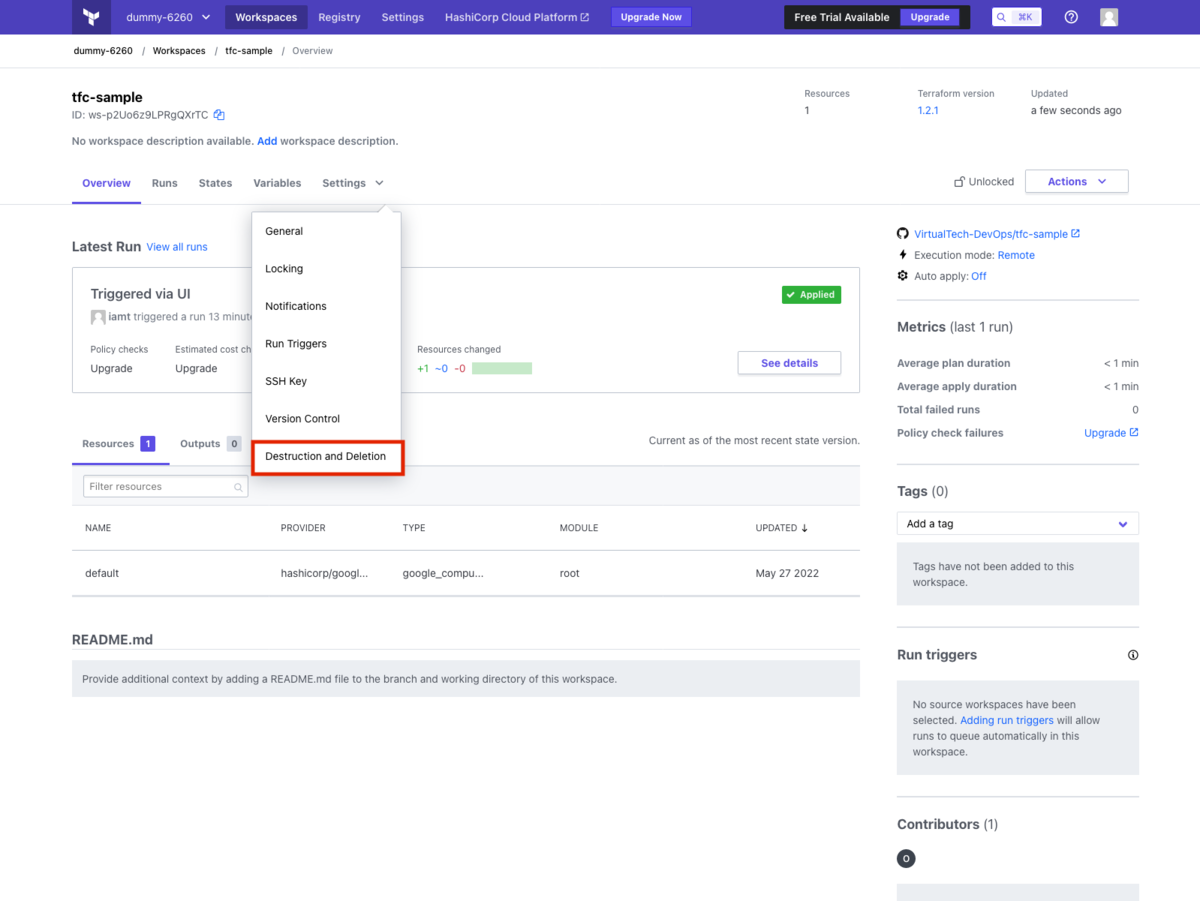Viewport: 1200px width, 901px height.
Task: Click the default resource row name
Action: 102,574
